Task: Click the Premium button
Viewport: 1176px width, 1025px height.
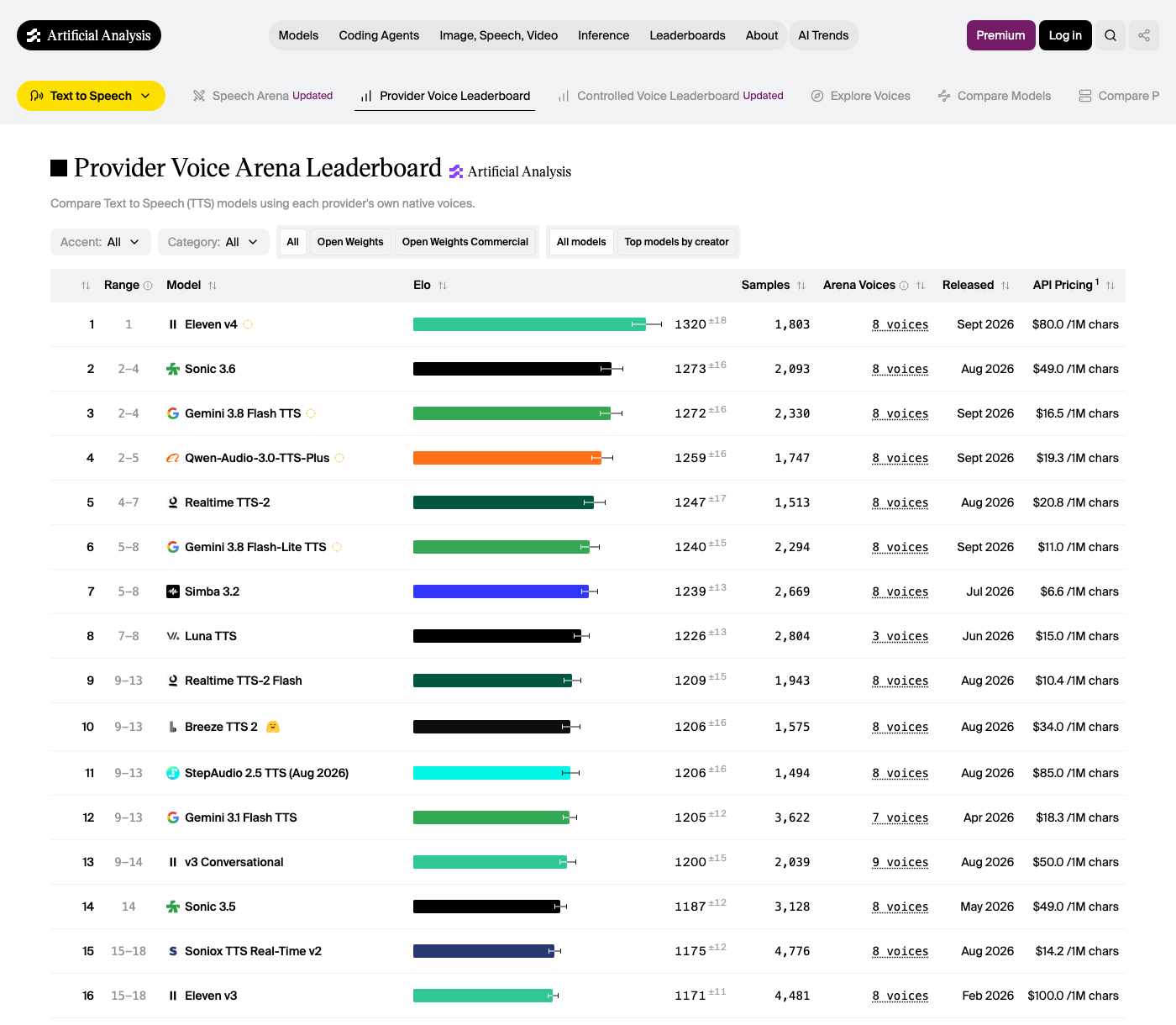Action: (1000, 35)
